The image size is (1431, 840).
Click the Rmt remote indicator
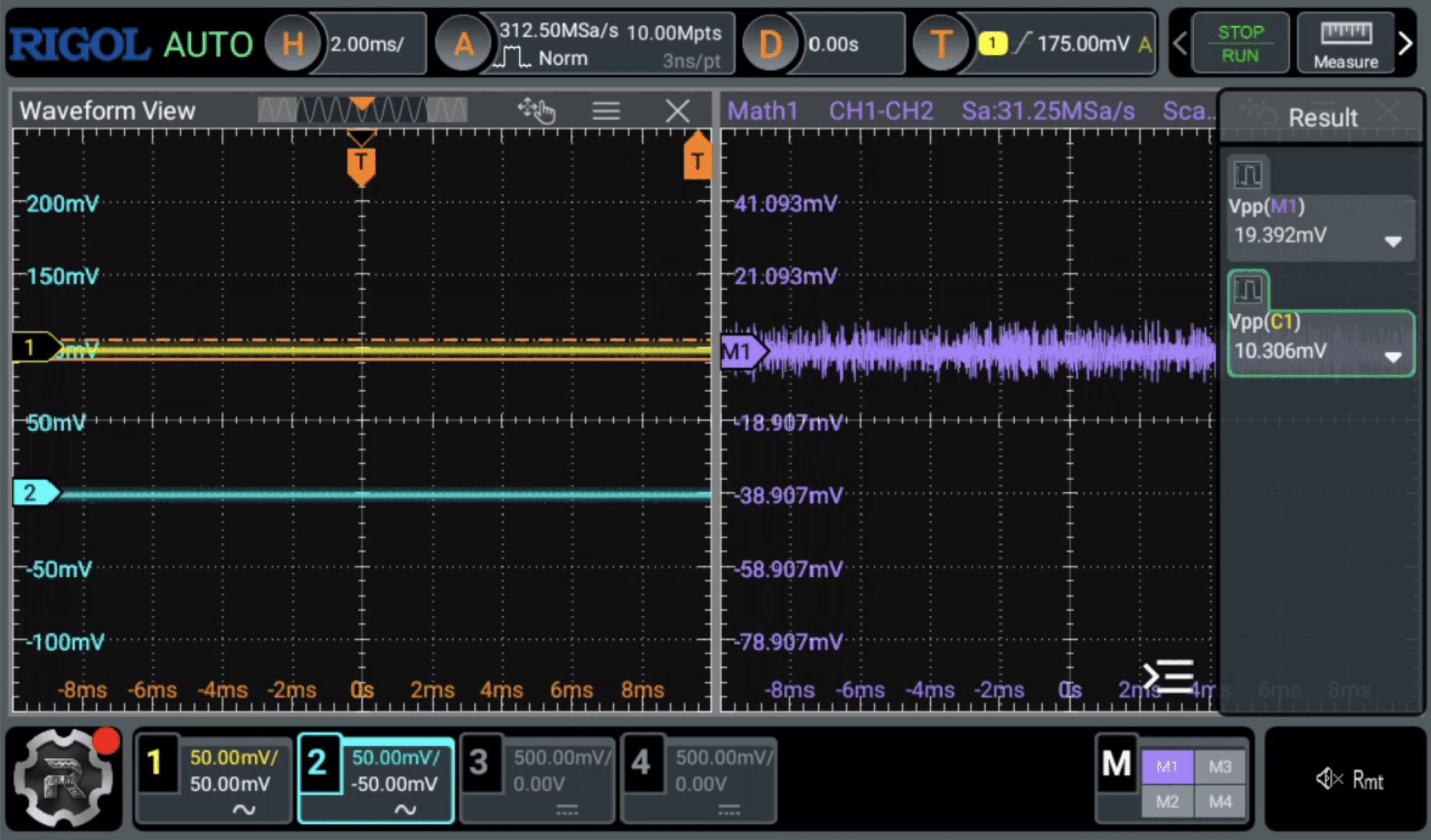[x=1368, y=780]
